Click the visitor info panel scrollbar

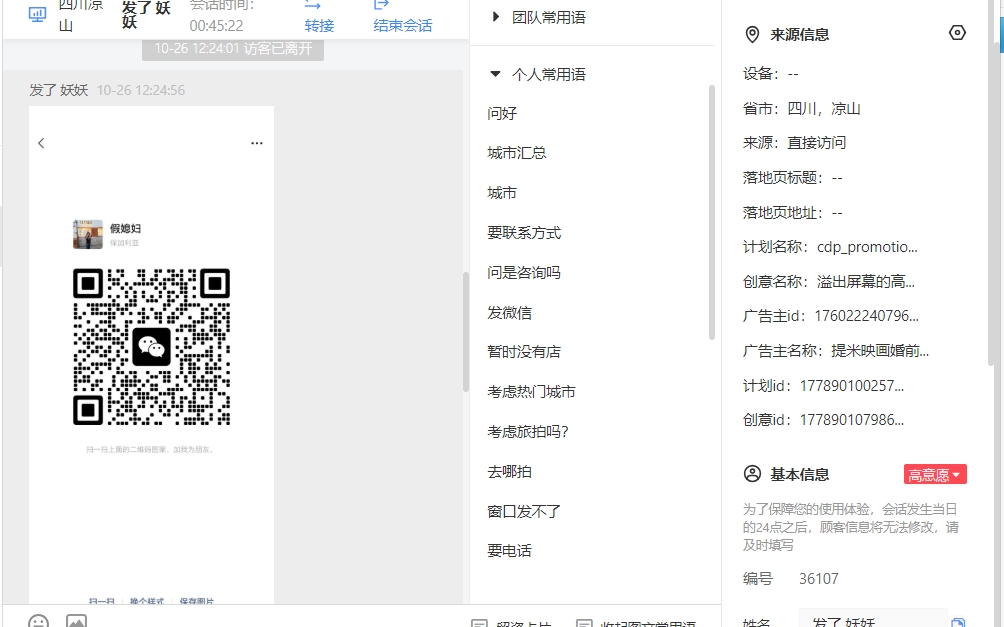992,183
